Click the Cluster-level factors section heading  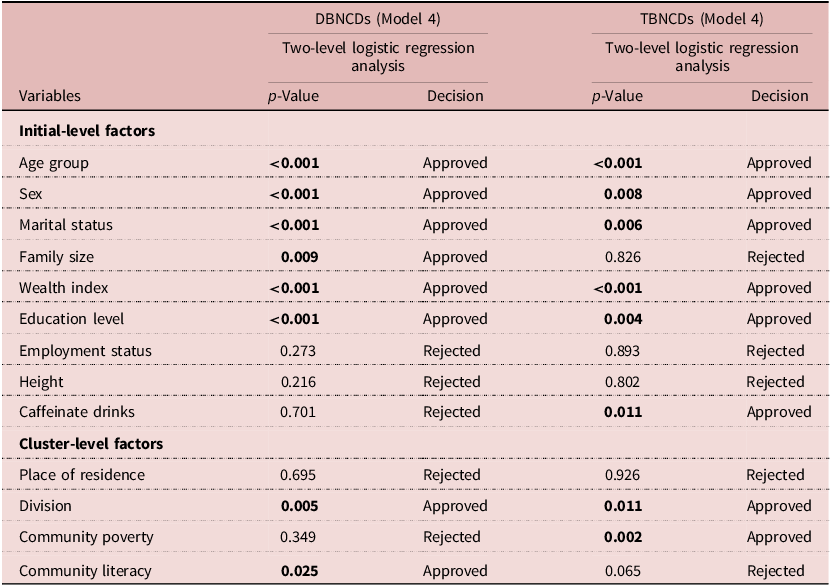point(91,443)
